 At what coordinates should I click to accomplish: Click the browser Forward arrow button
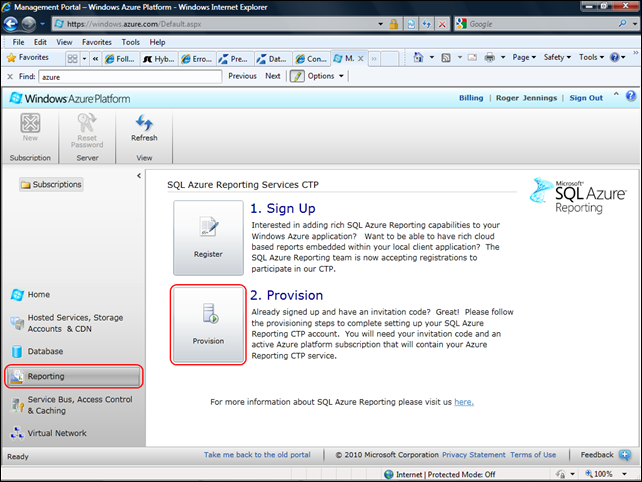(28, 24)
